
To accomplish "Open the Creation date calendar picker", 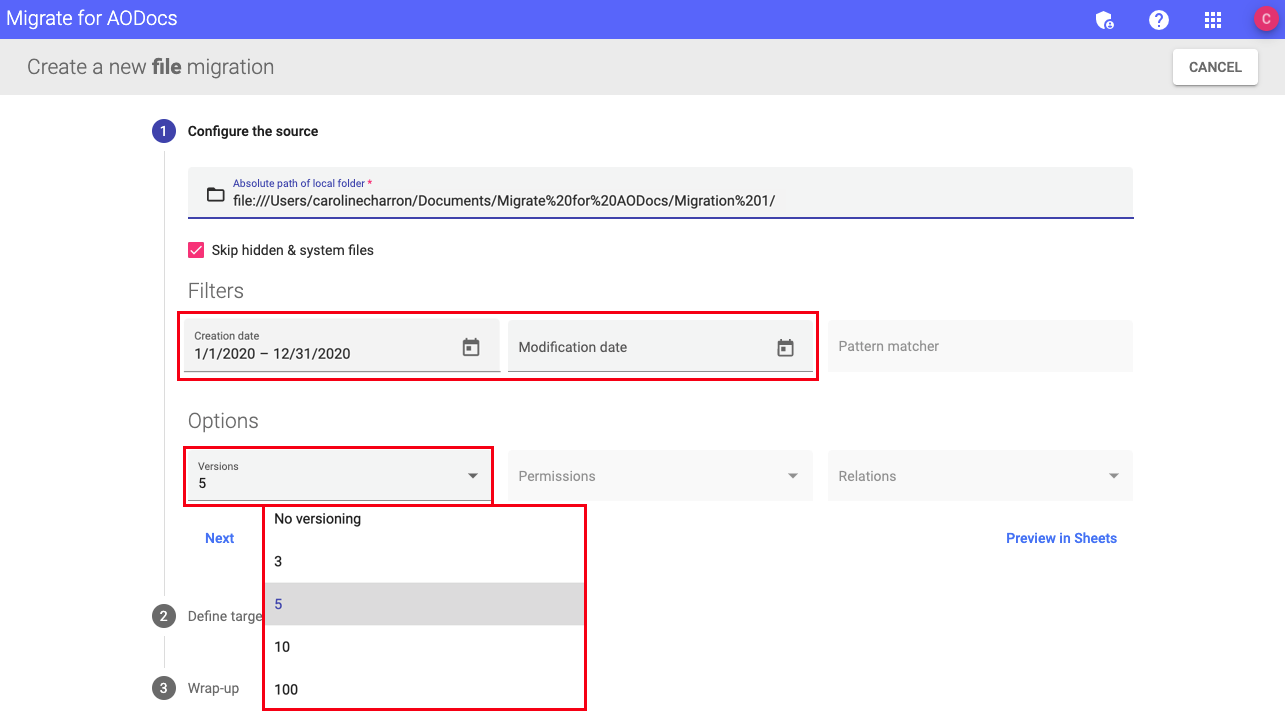I will tap(470, 345).
